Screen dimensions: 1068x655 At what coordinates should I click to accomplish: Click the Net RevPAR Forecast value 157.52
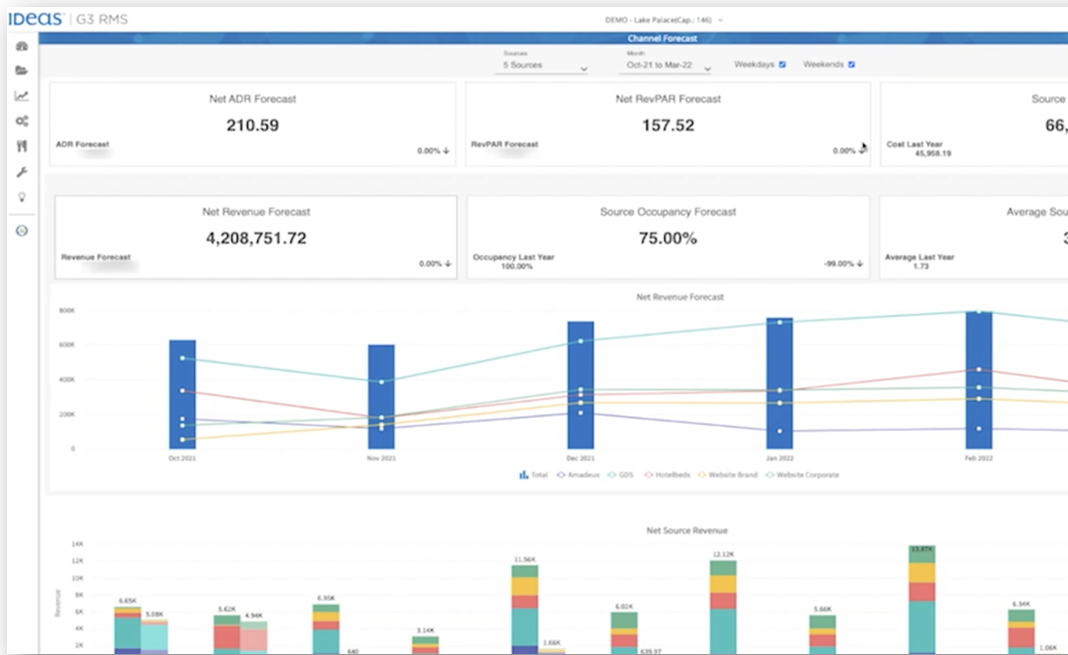pyautogui.click(x=668, y=125)
